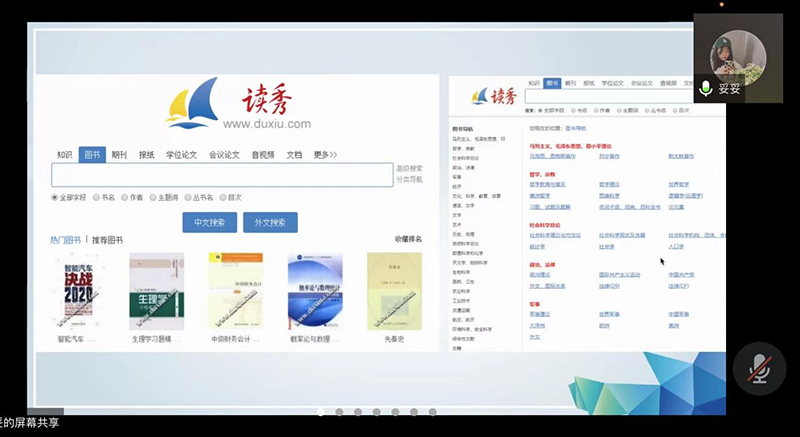
Task: Select 学位论文 tab on the book navigation page
Action: point(612,83)
